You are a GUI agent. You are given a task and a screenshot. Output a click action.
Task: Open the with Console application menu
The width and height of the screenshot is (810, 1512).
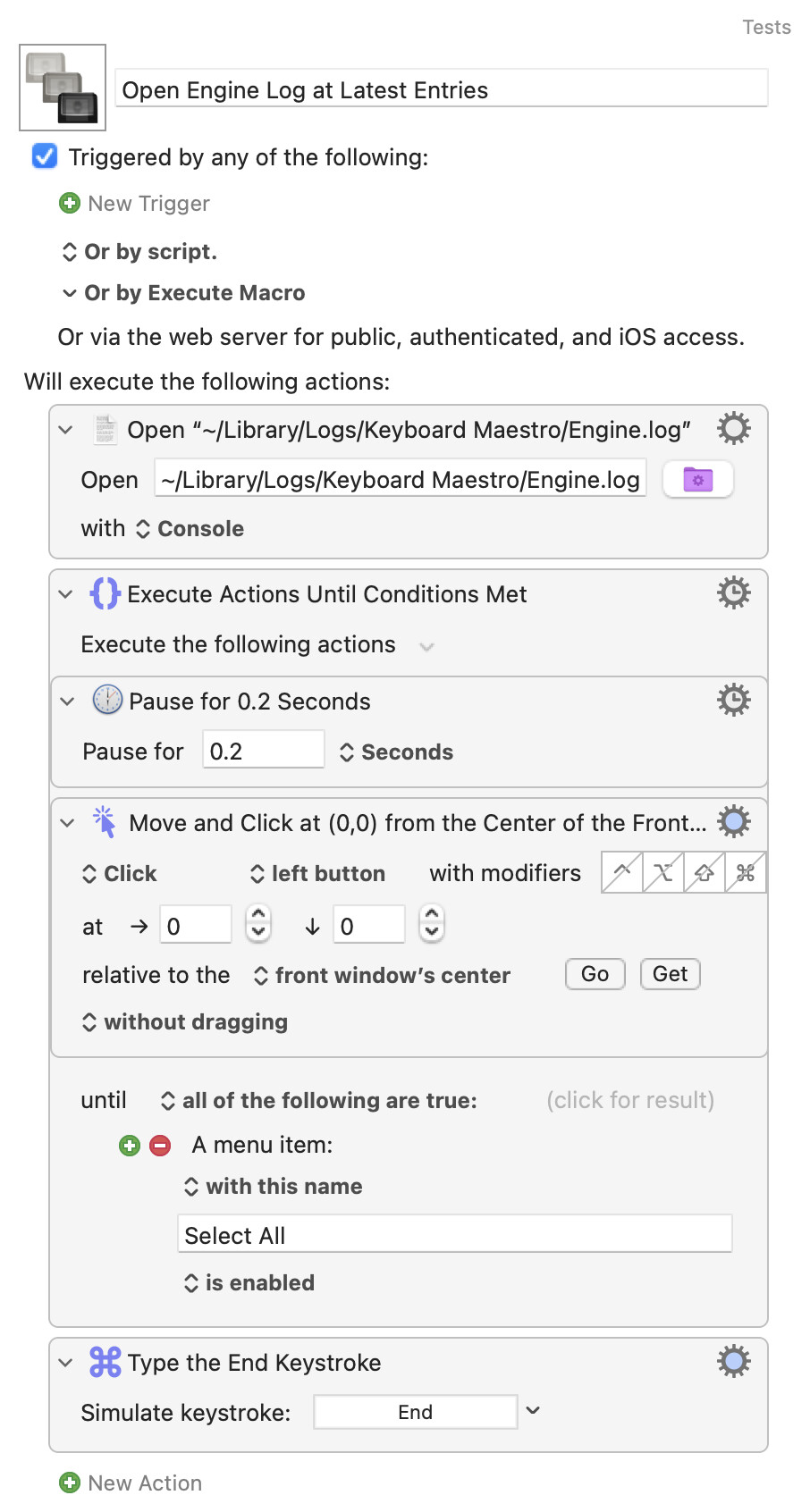pos(190,529)
